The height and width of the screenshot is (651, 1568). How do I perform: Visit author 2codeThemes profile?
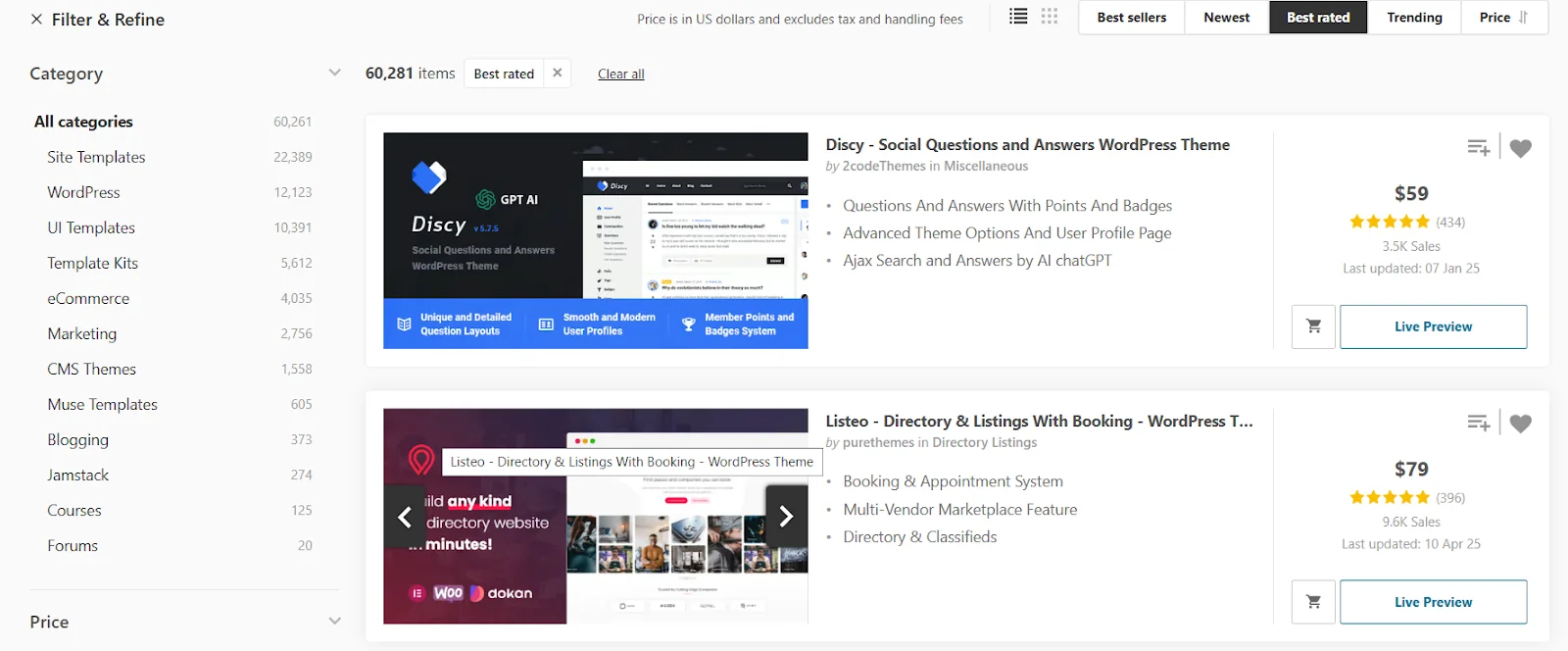[x=884, y=166]
